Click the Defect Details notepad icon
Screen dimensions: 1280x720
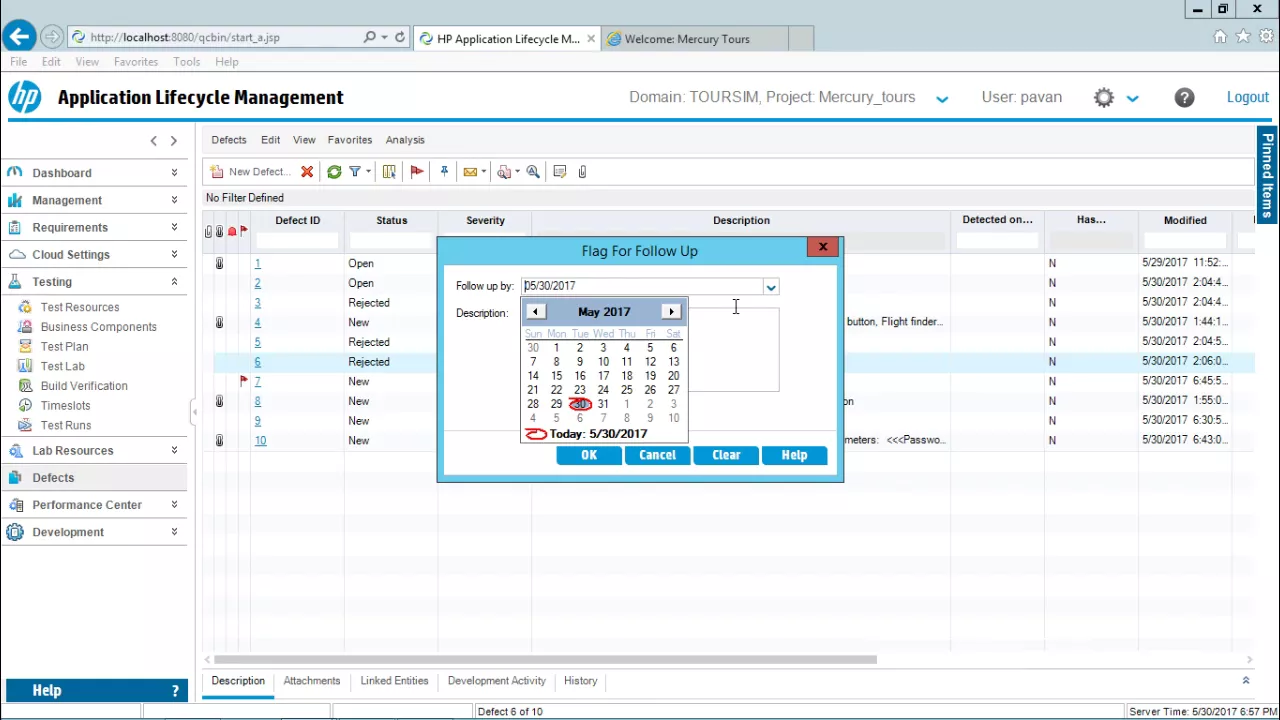coord(560,172)
